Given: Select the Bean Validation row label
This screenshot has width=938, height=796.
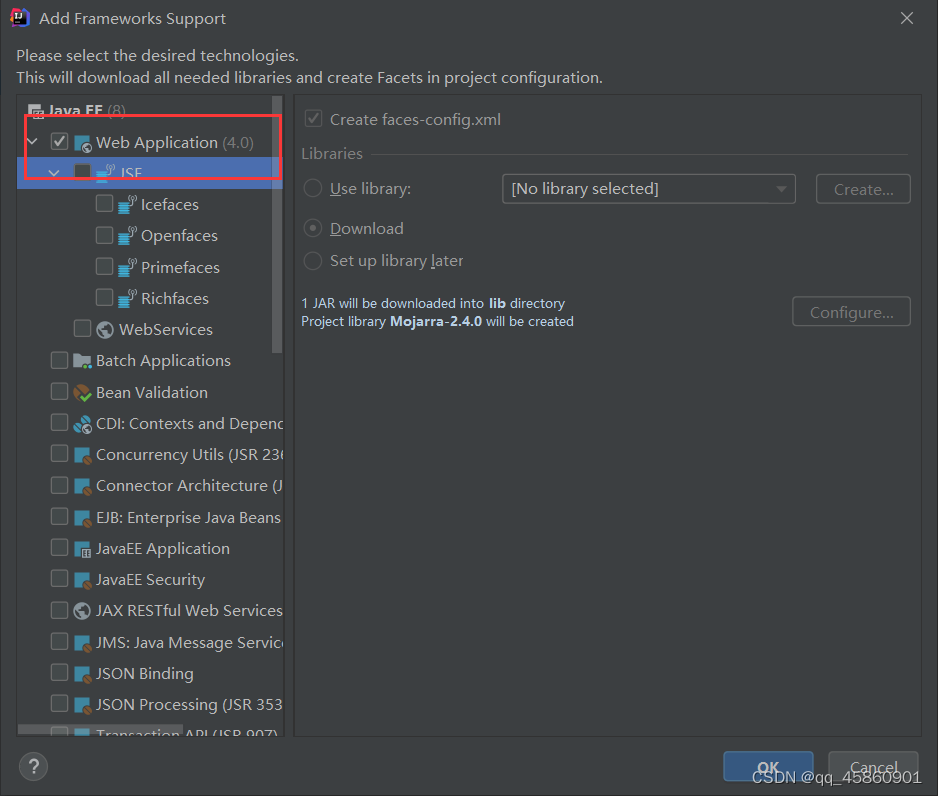Looking at the screenshot, I should pyautogui.click(x=152, y=392).
